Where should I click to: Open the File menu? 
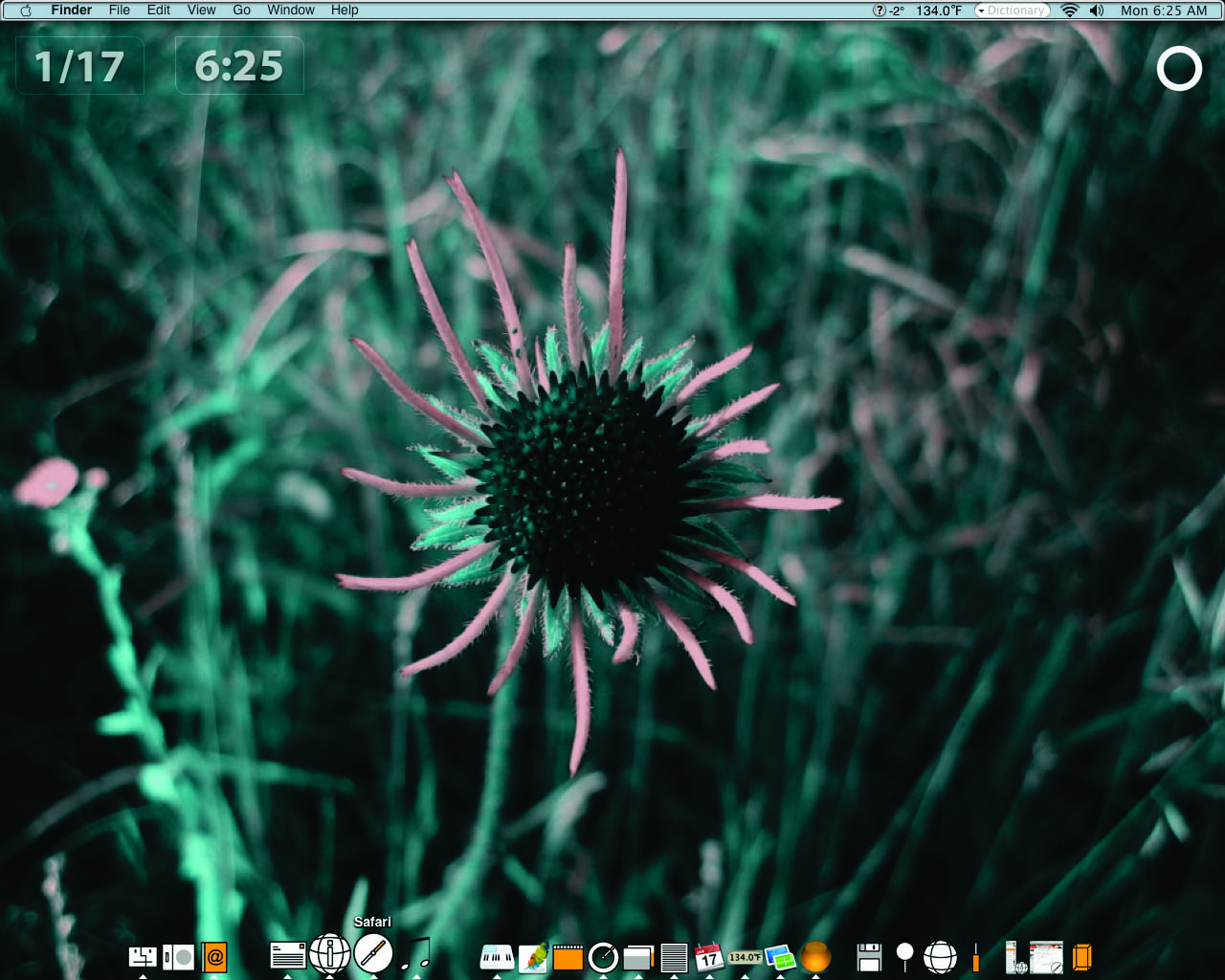120,11
